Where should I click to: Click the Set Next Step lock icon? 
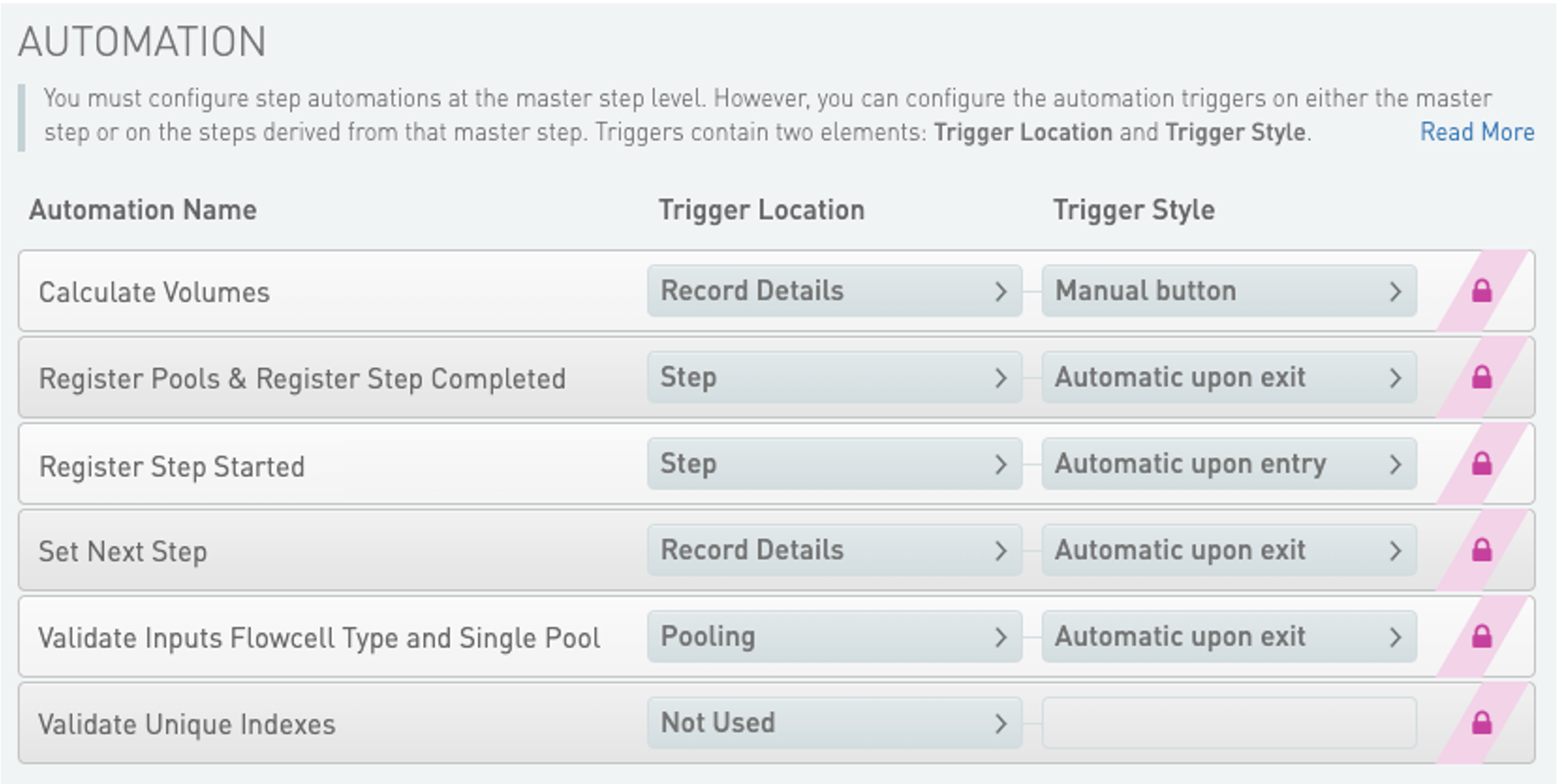[1481, 551]
